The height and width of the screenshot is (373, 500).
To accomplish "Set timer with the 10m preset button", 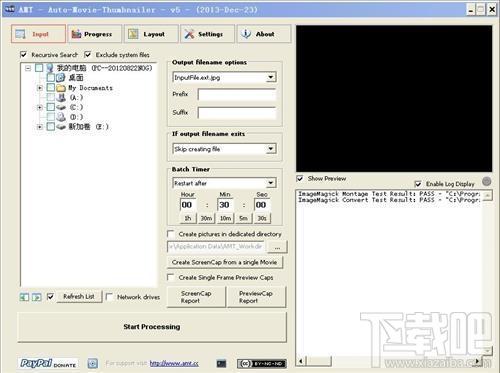I will [x=225, y=218].
